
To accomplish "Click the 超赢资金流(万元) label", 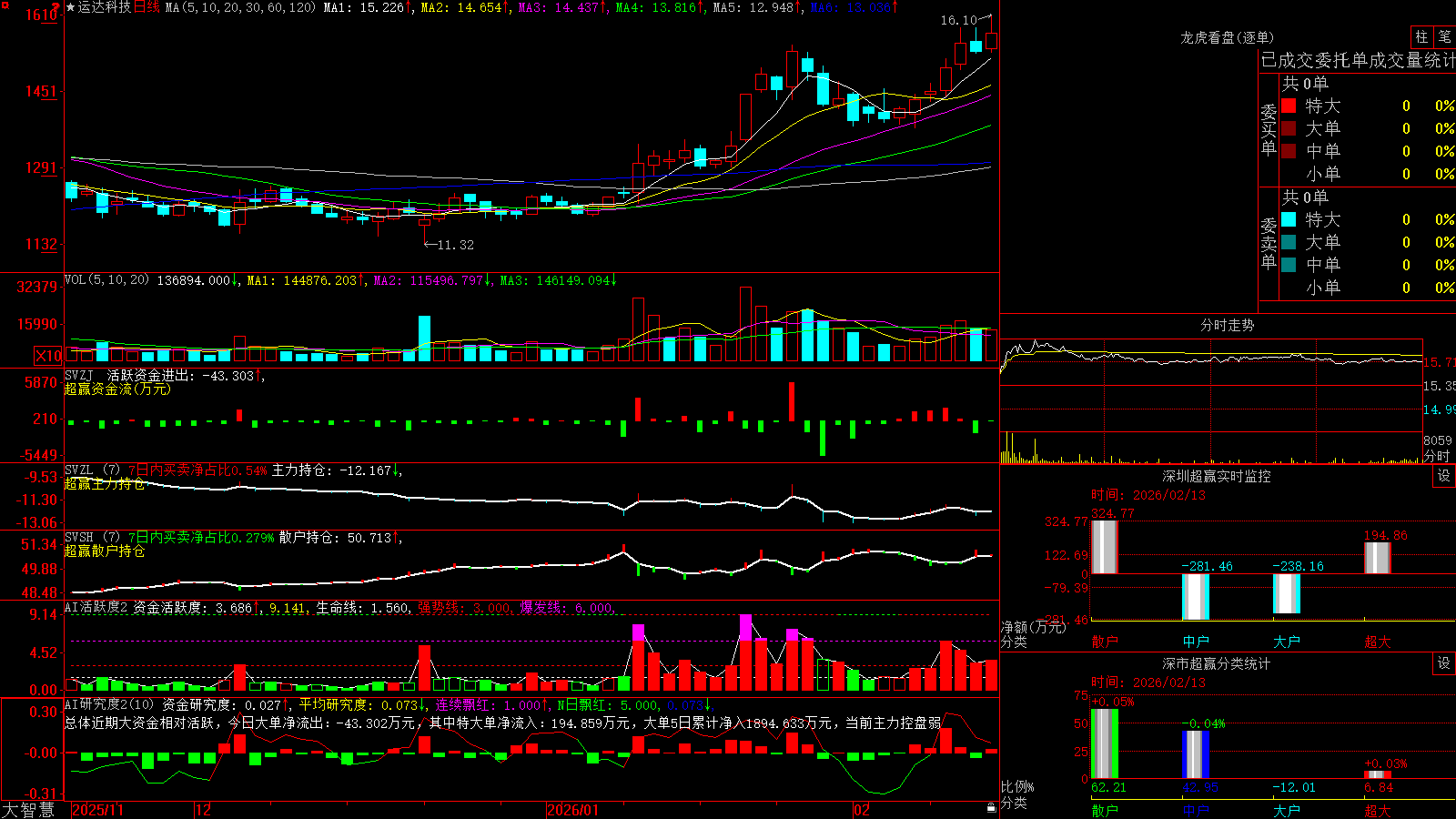I will tap(117, 389).
